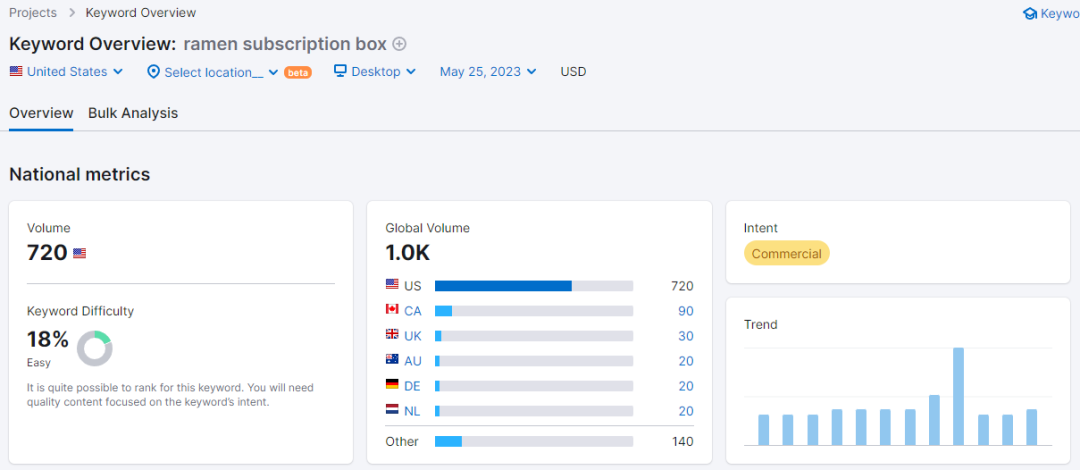This screenshot has width=1080, height=470.
Task: Click the Canada flag in Global Volume
Action: coord(392,311)
